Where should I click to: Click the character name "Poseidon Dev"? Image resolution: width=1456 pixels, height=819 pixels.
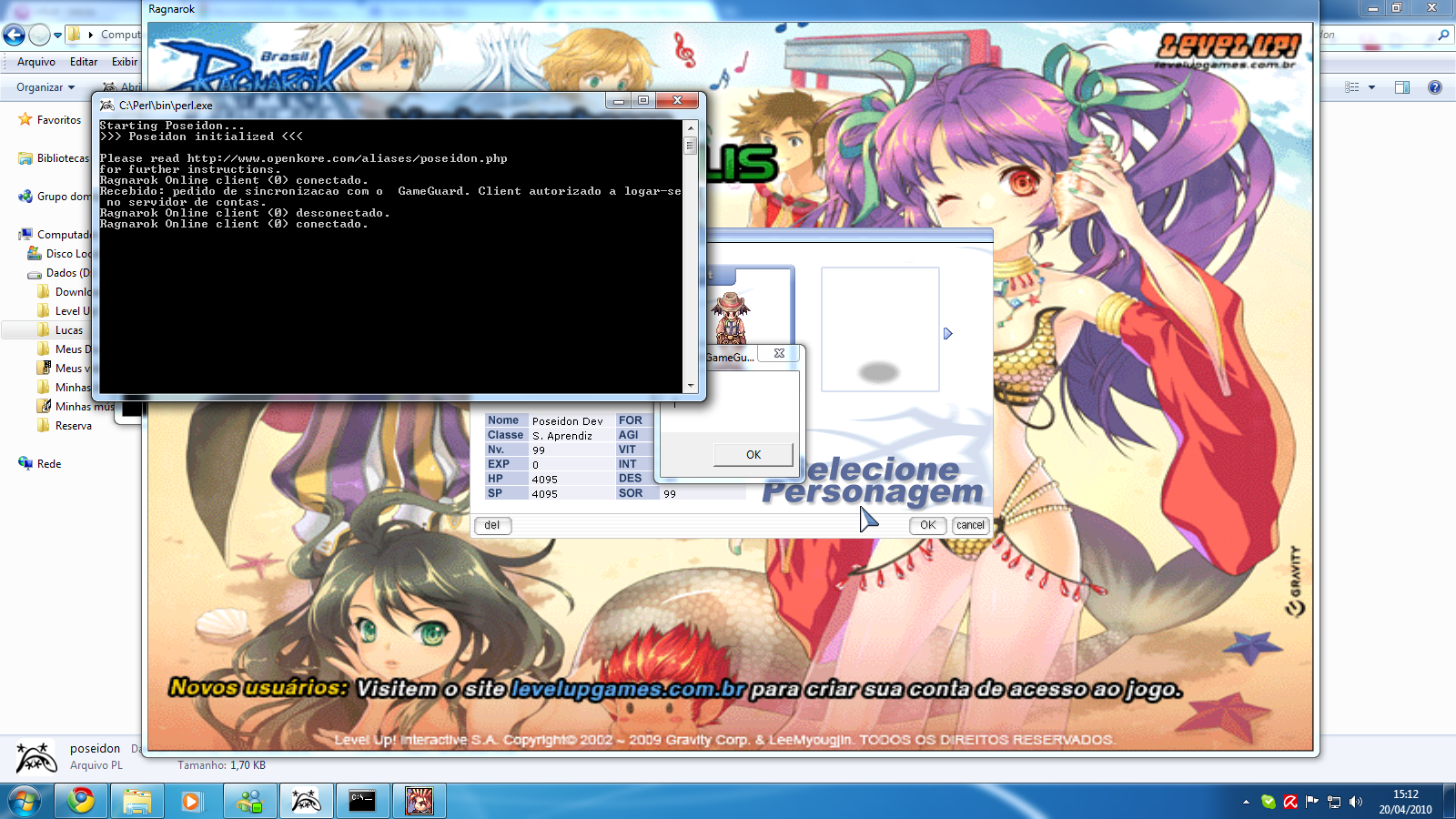568,421
